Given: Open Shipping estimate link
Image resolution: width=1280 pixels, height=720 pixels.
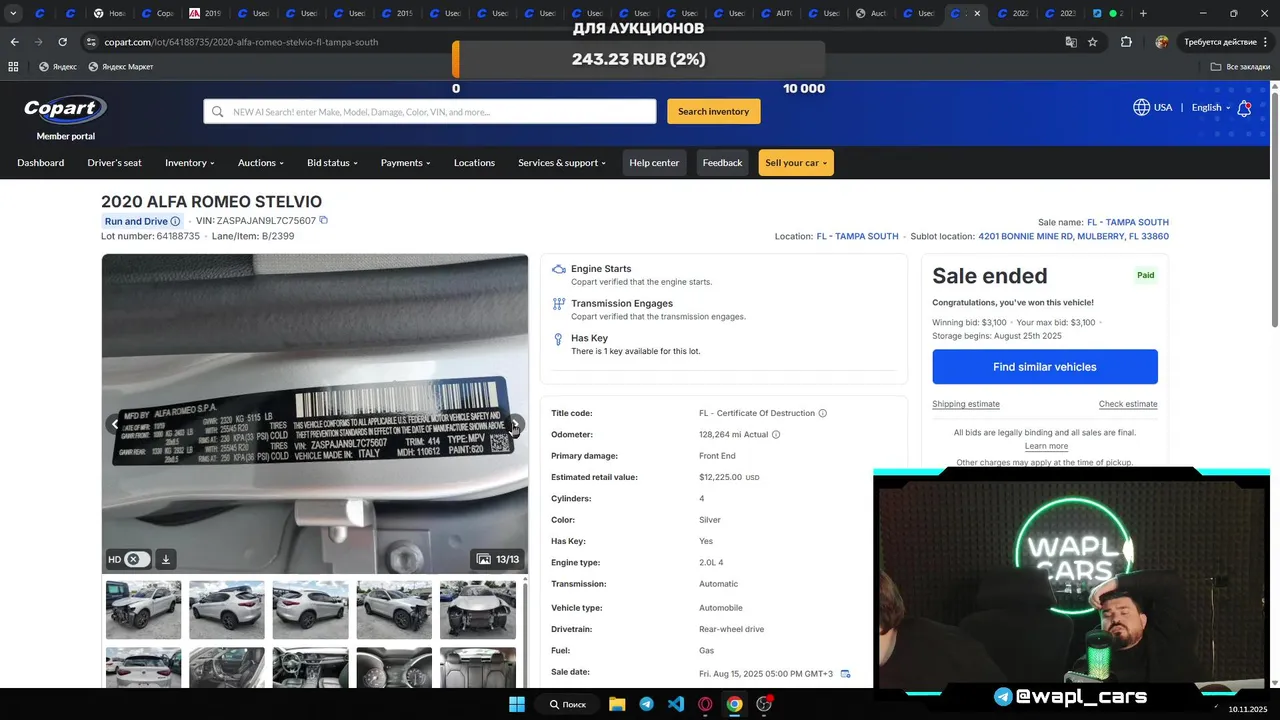Looking at the screenshot, I should pos(966,404).
